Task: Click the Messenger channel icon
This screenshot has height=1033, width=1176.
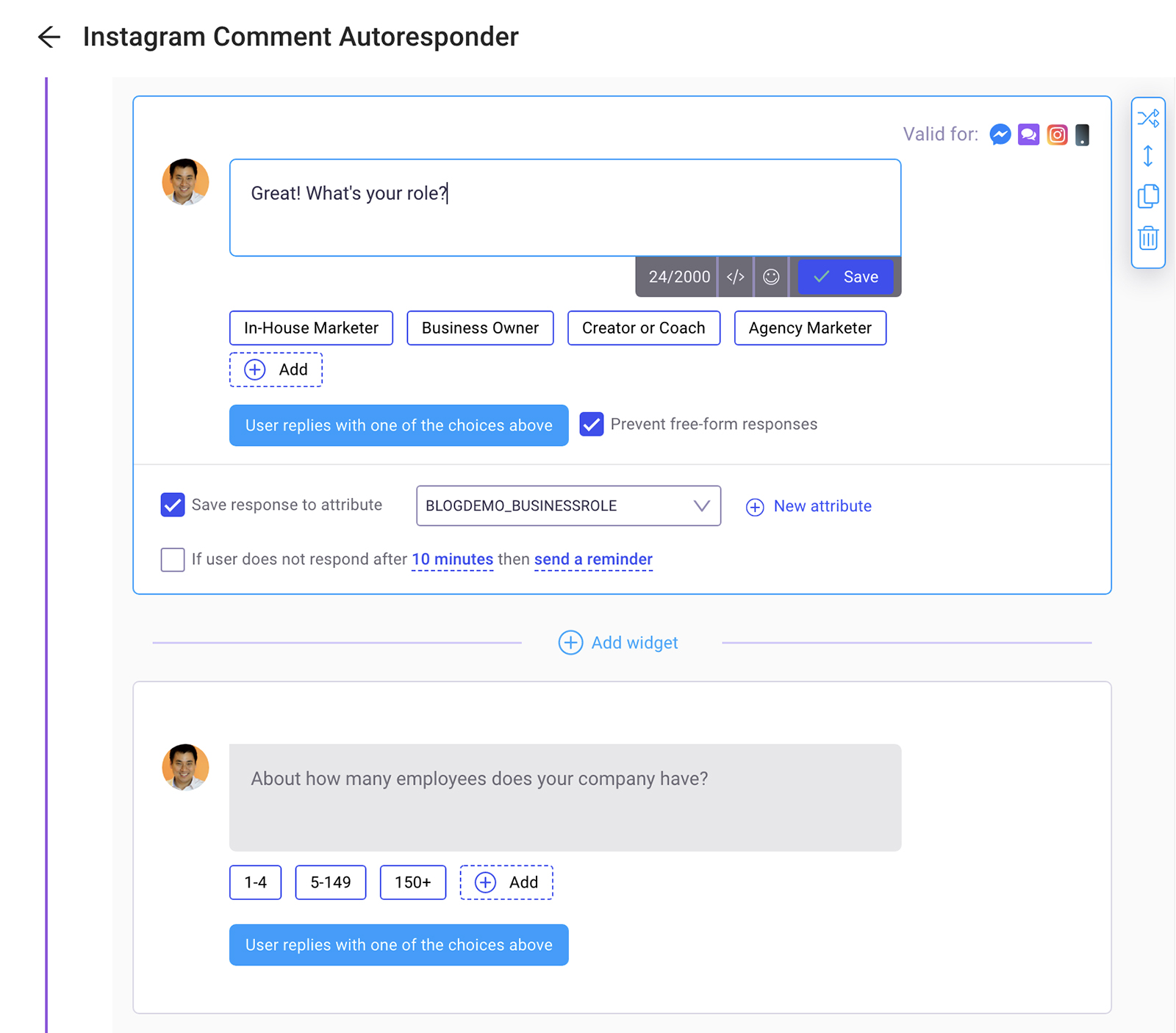Action: click(x=1000, y=134)
